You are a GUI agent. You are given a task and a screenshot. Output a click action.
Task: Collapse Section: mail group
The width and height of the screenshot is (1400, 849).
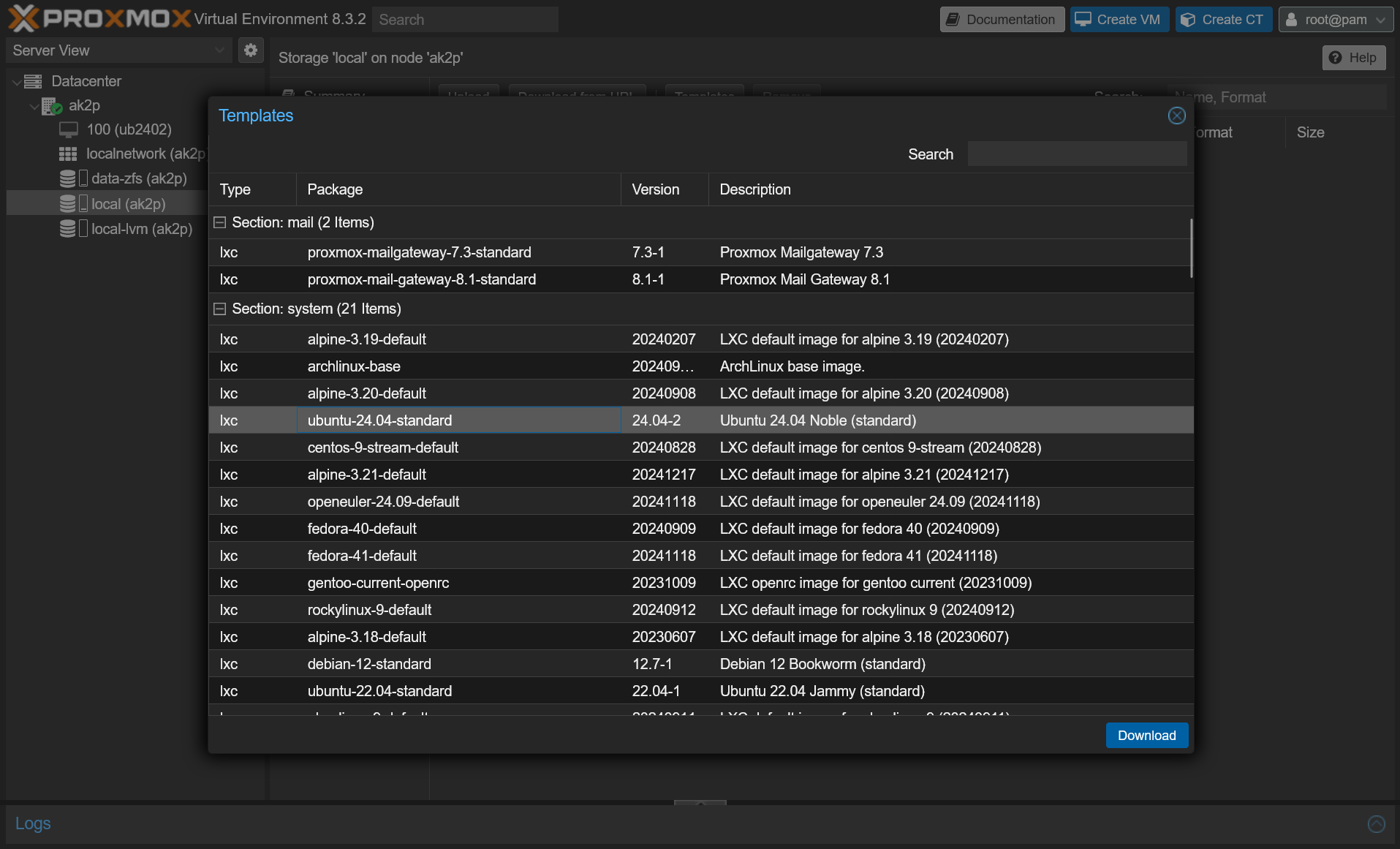pyautogui.click(x=219, y=222)
